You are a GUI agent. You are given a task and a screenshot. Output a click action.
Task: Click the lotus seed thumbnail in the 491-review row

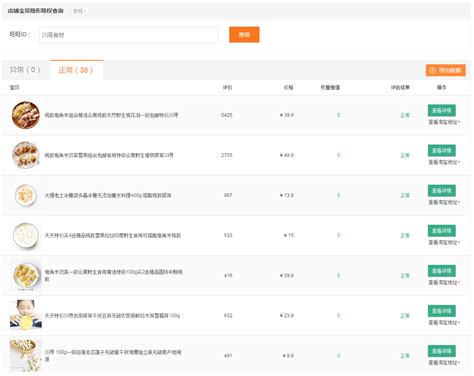point(26,355)
